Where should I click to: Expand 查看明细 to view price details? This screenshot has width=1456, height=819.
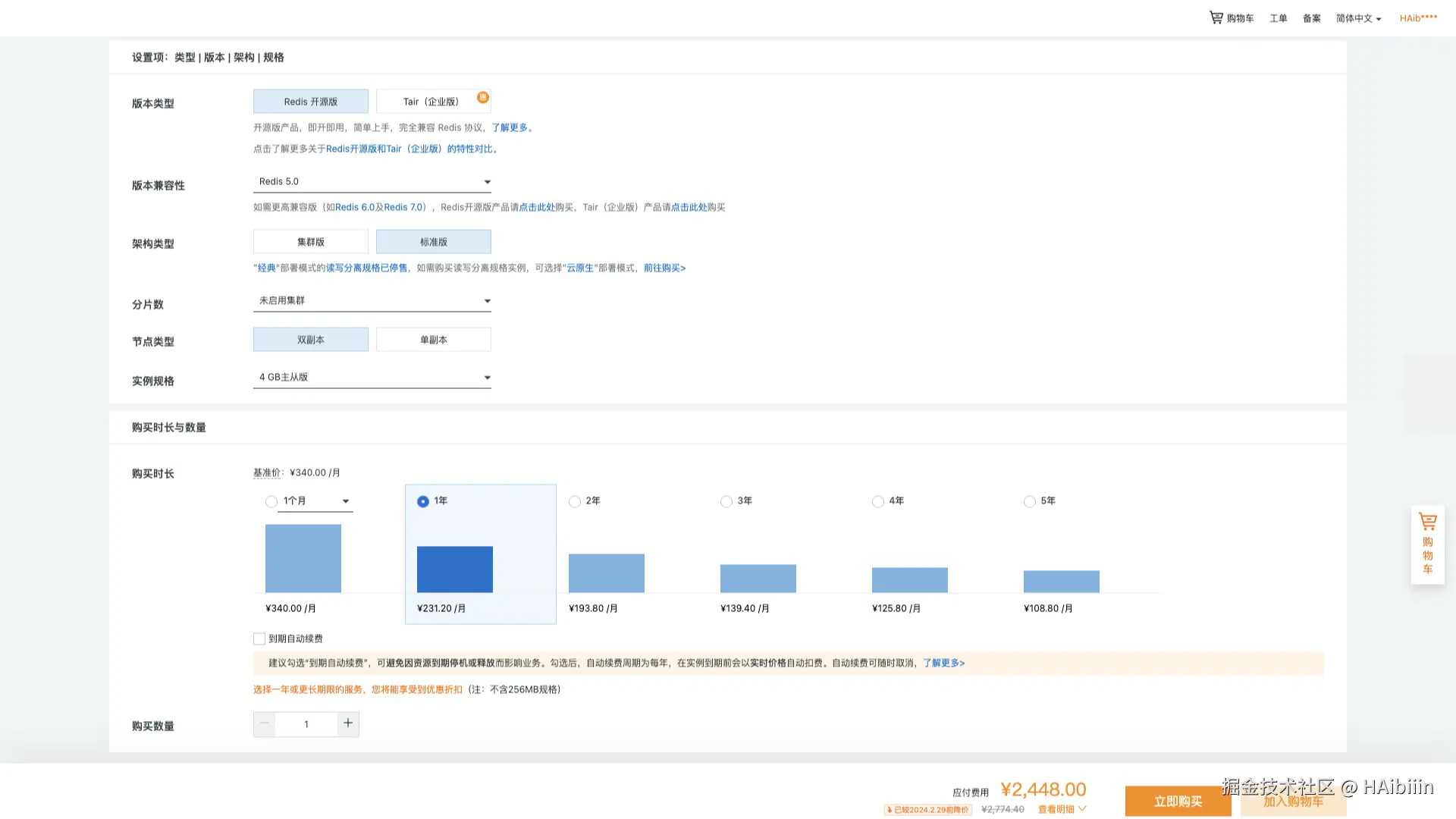1056,808
